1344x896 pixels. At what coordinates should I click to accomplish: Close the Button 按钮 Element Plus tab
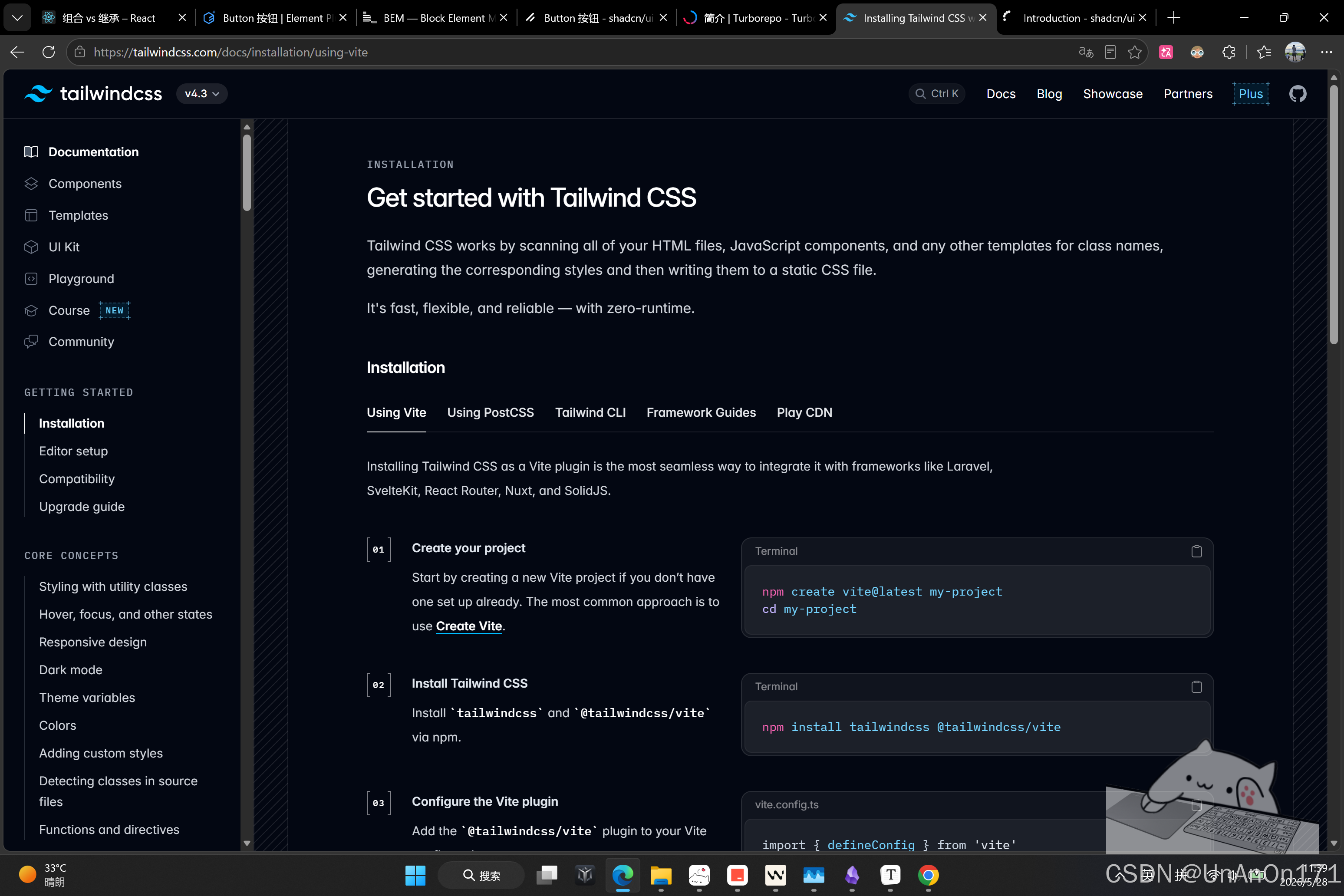[342, 18]
